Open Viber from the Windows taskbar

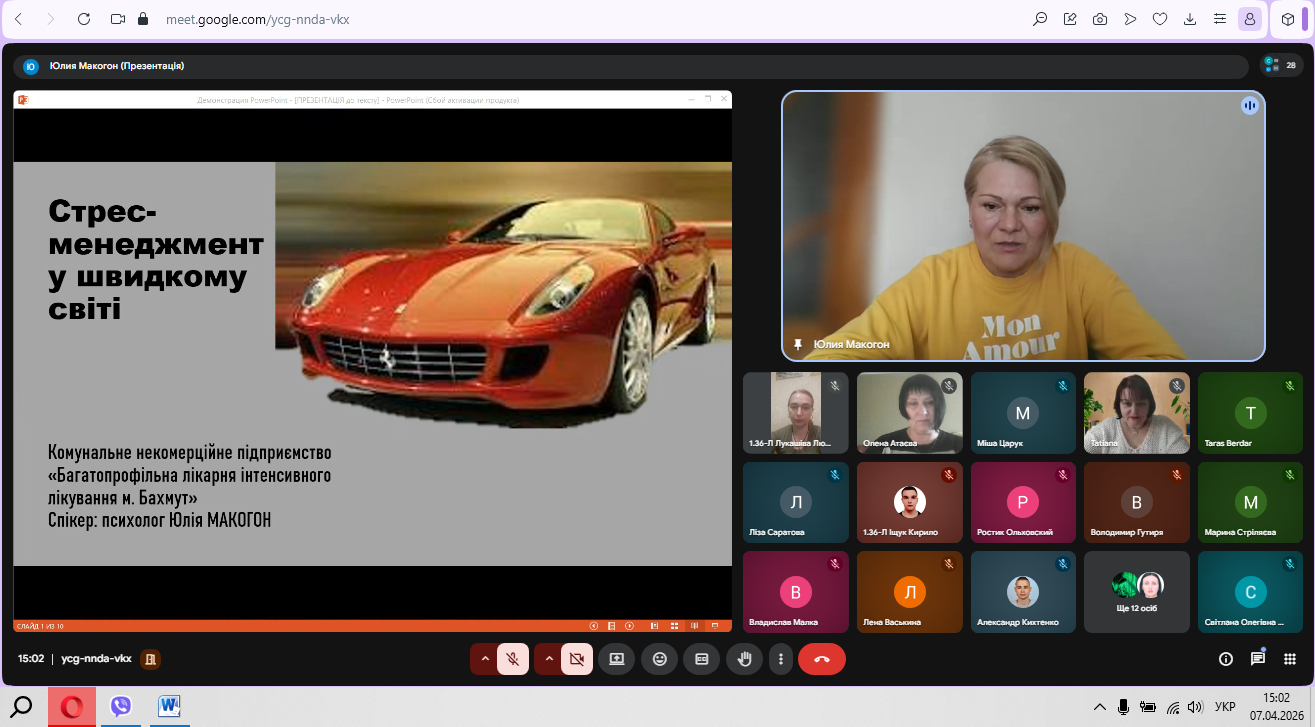click(x=121, y=707)
